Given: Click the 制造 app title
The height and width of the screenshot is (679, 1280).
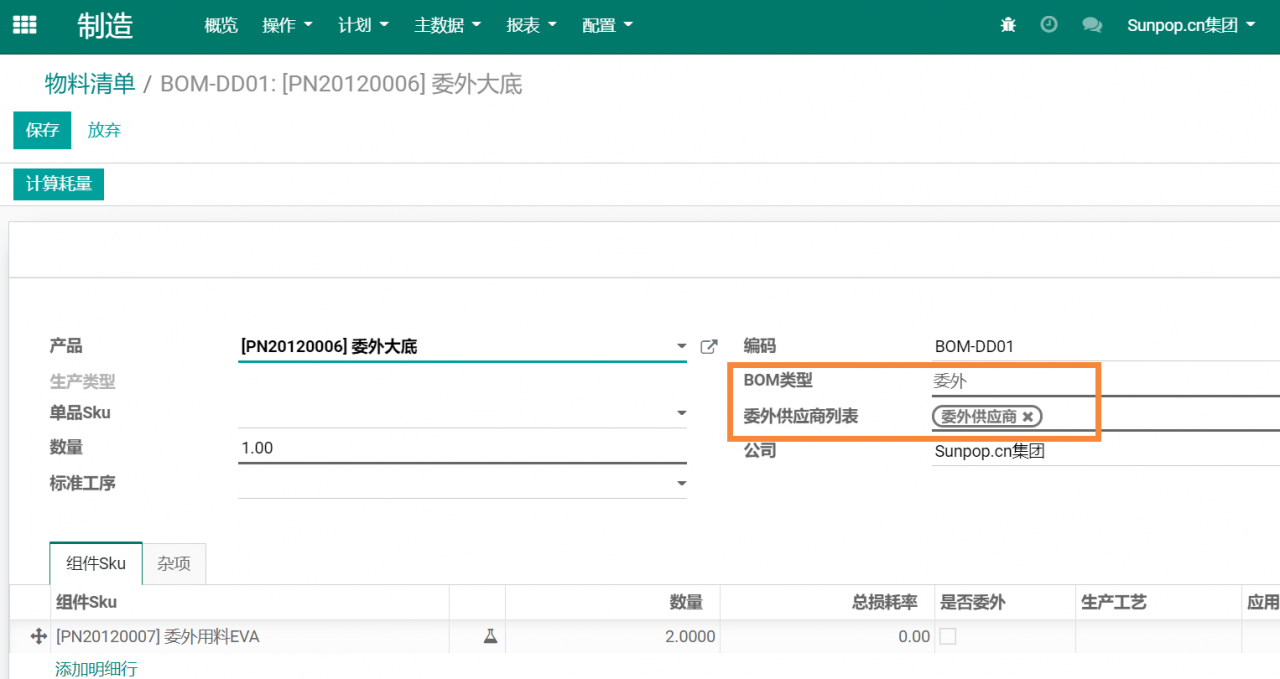Looking at the screenshot, I should click(x=105, y=26).
